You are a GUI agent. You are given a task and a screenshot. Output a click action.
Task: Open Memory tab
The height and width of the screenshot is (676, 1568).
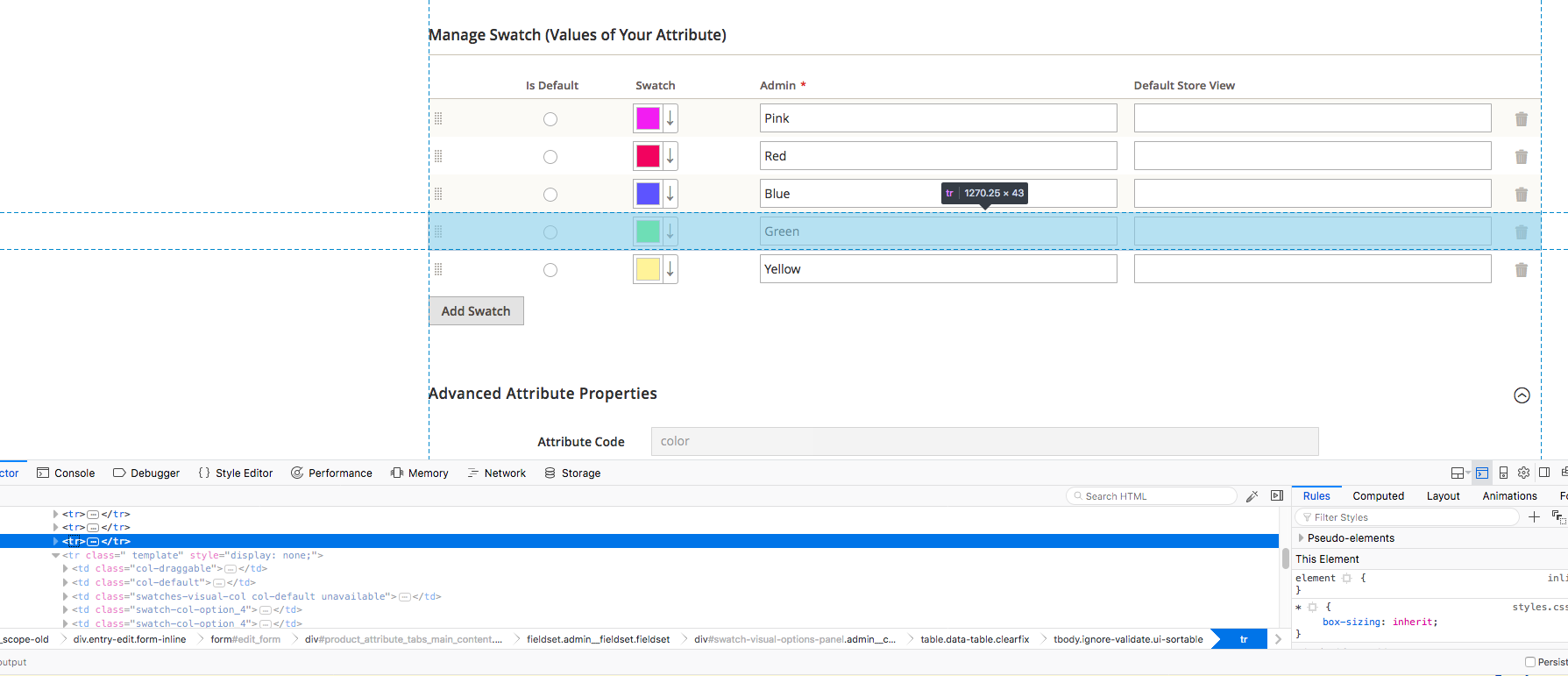pos(419,473)
